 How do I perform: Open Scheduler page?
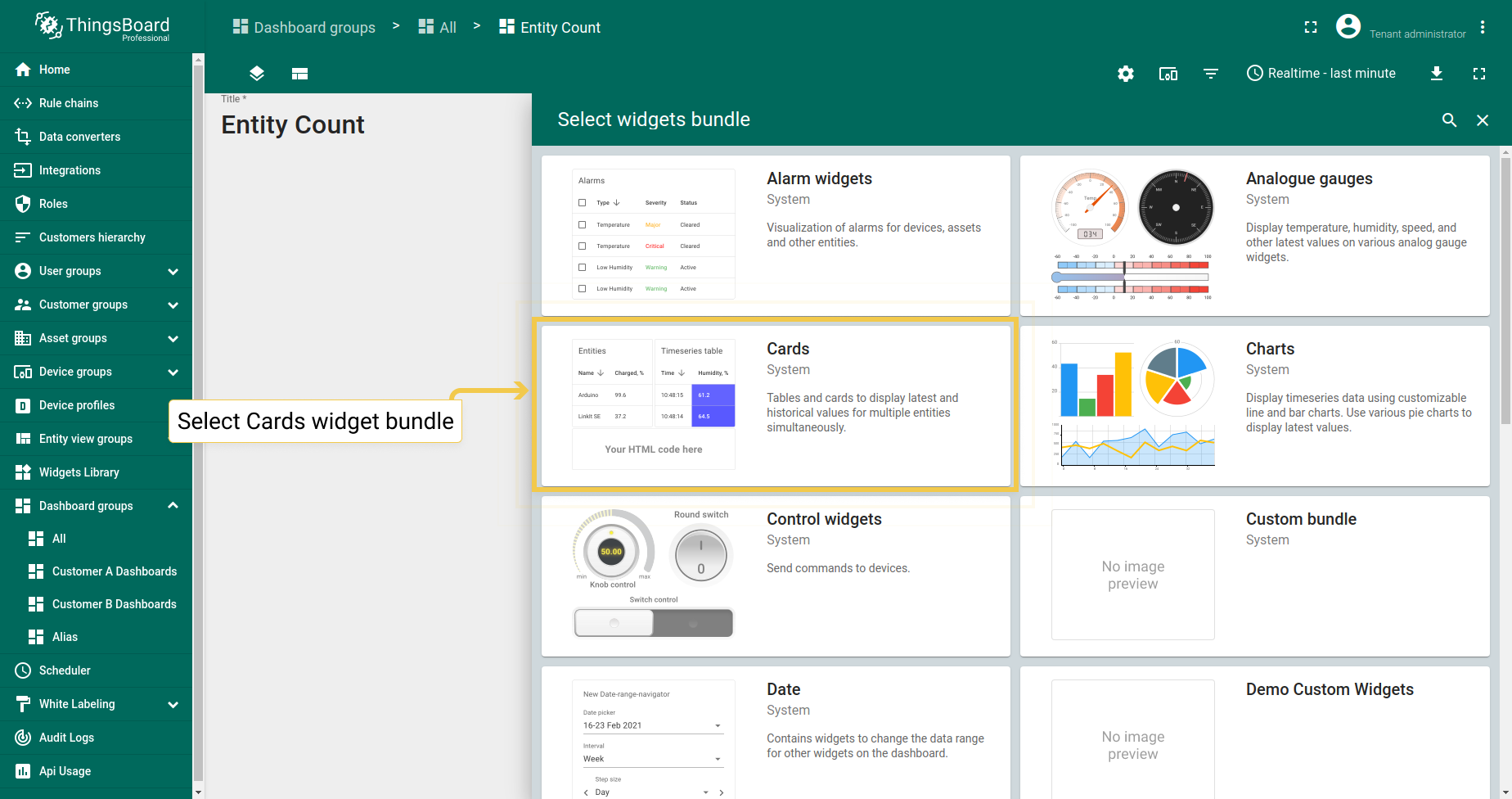pos(96,670)
